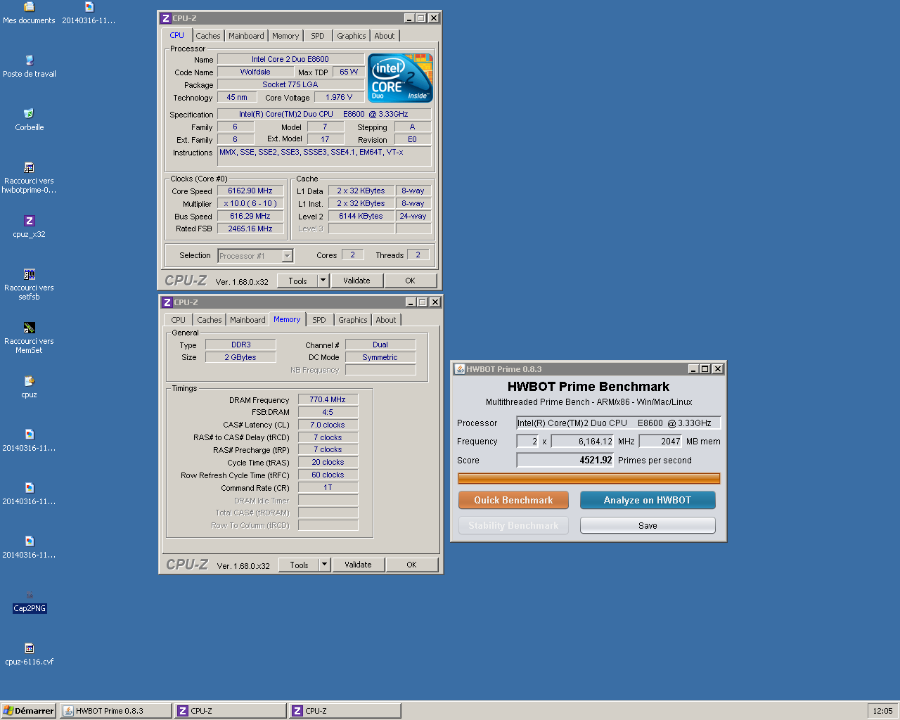The height and width of the screenshot is (720, 900).
Task: Open SPD tab in lower CPU-Z window
Action: tap(319, 320)
